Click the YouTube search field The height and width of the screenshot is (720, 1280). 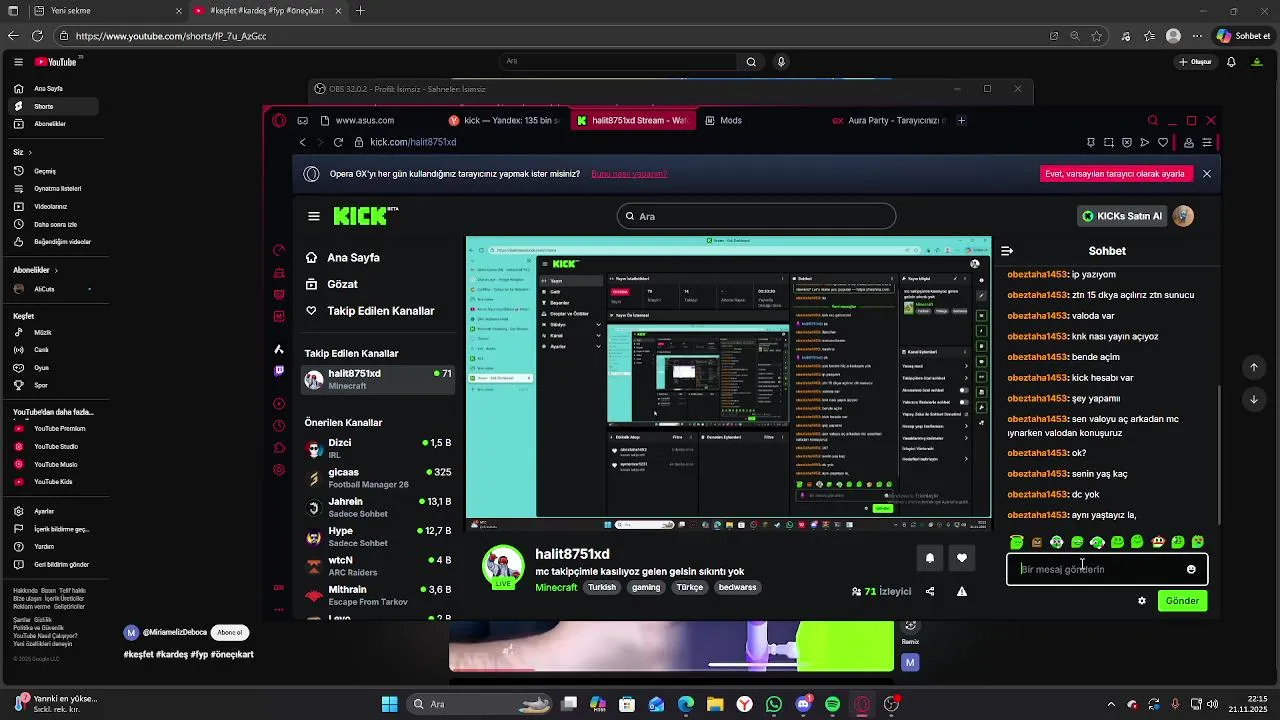[x=618, y=62]
